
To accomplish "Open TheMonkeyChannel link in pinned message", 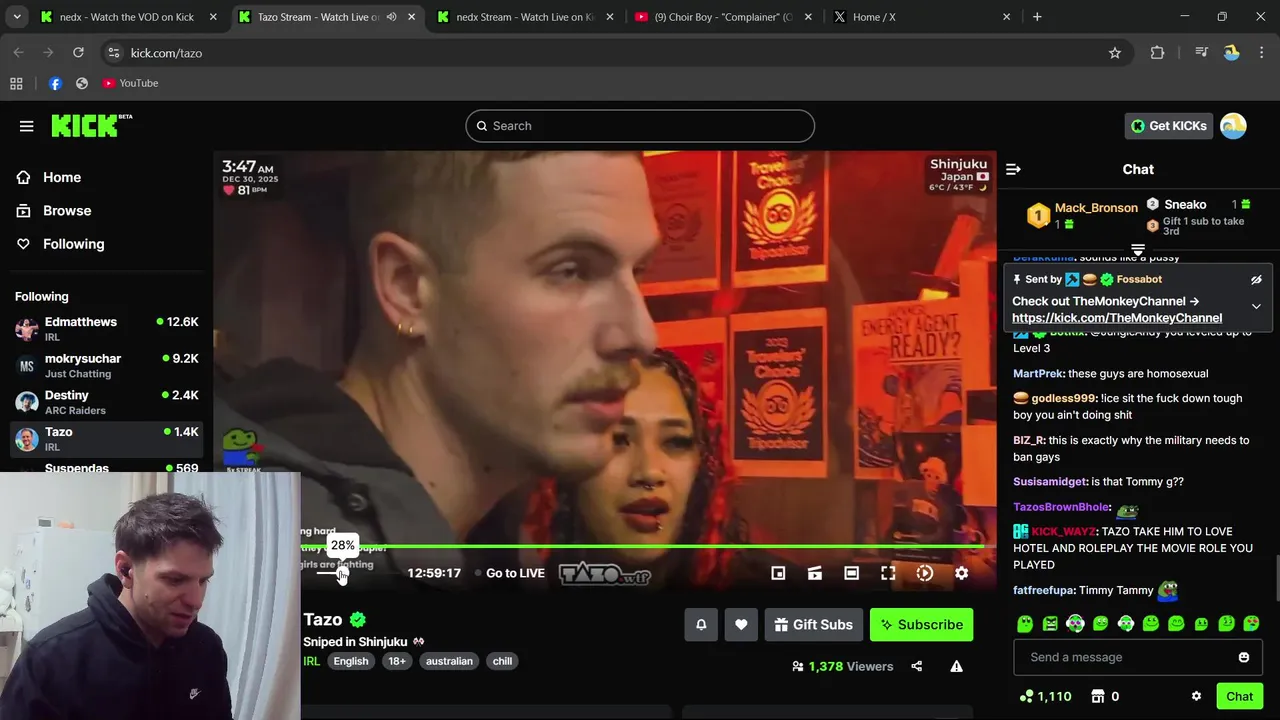I will [x=1117, y=318].
